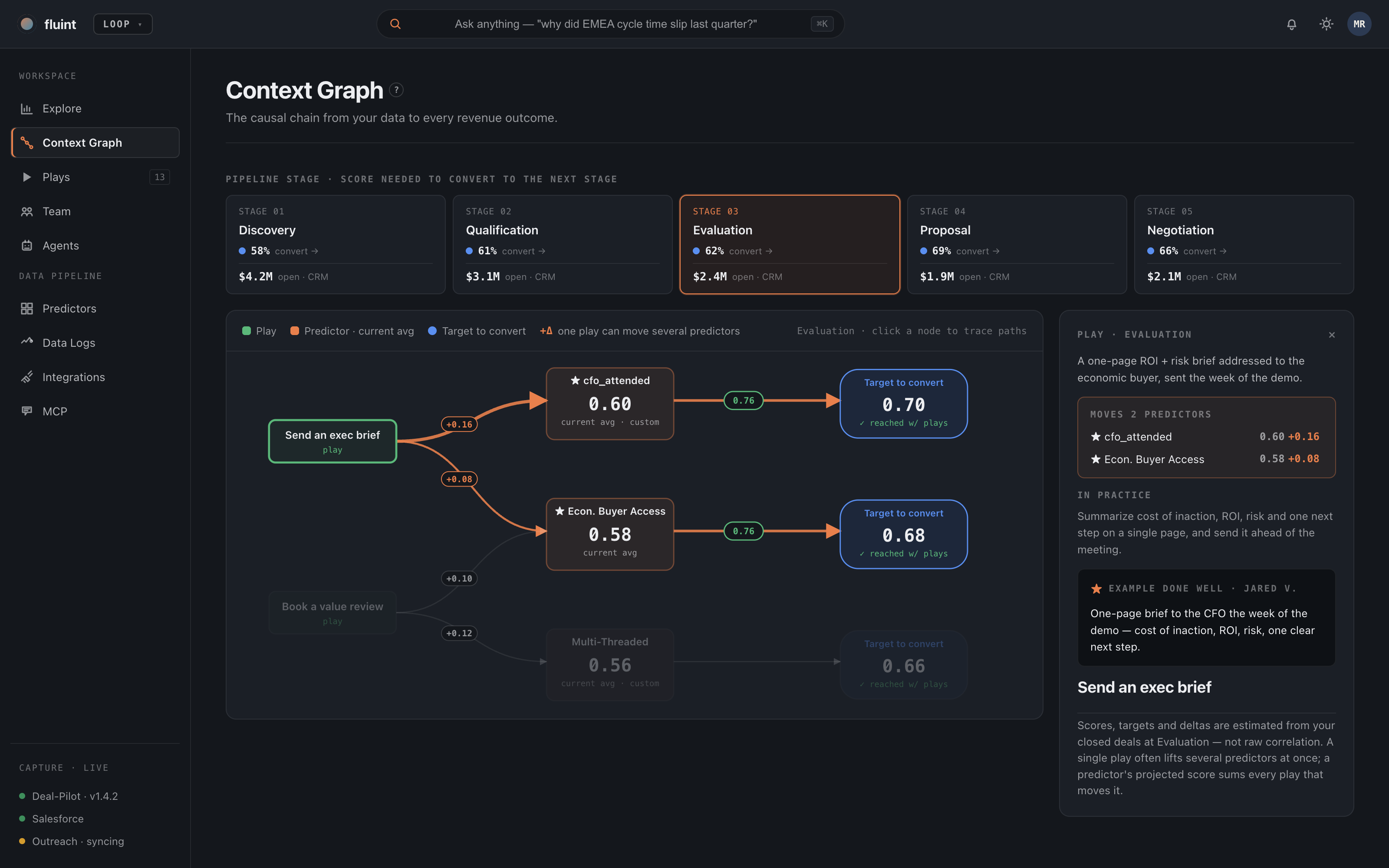Select Stage 01 Discovery card

[x=336, y=244]
